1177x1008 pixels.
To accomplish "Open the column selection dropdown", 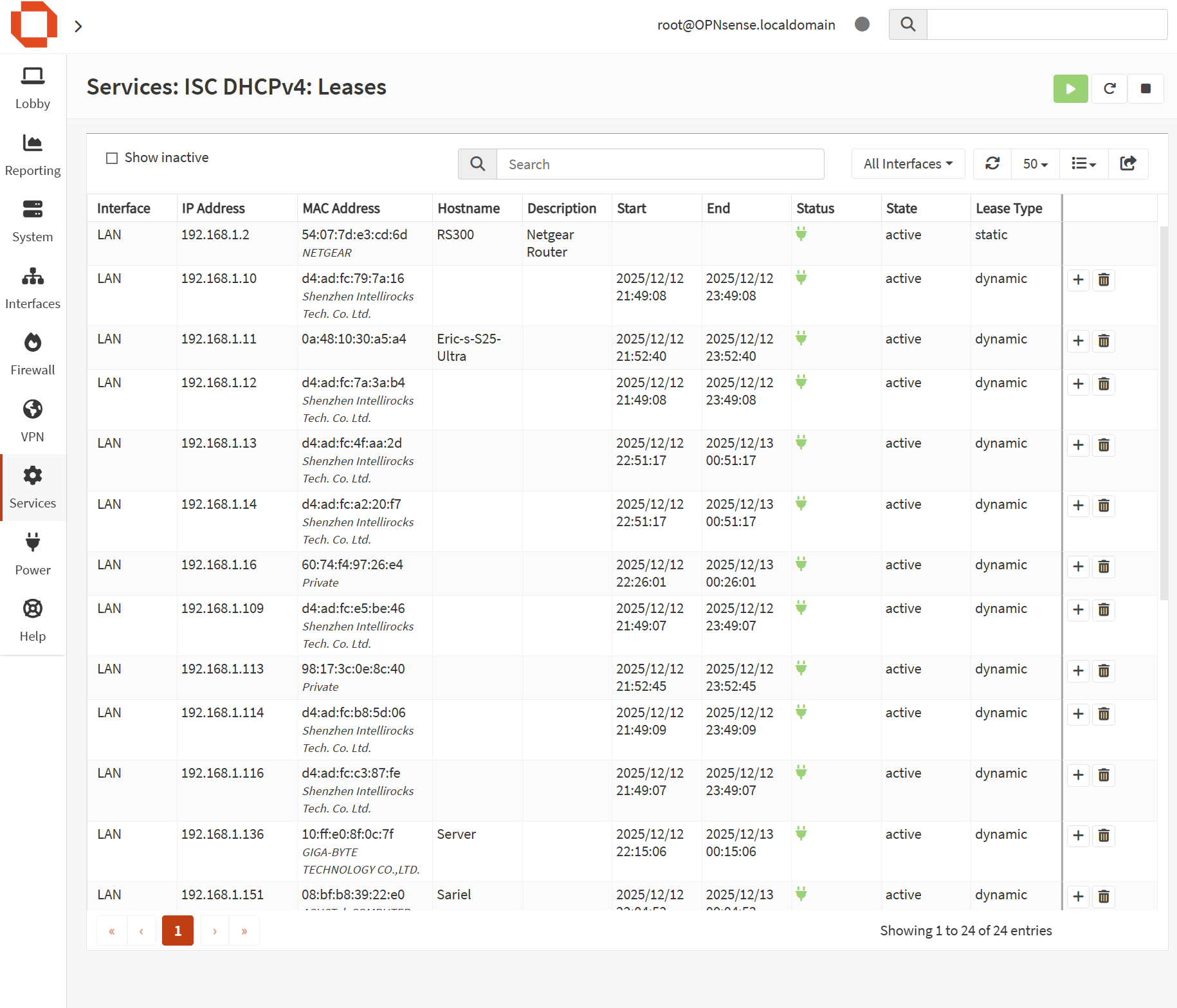I will pyautogui.click(x=1083, y=164).
